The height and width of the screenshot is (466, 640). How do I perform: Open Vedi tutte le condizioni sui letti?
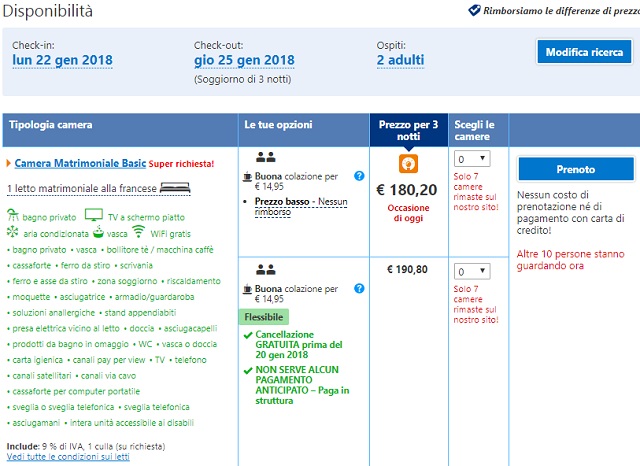(68, 457)
